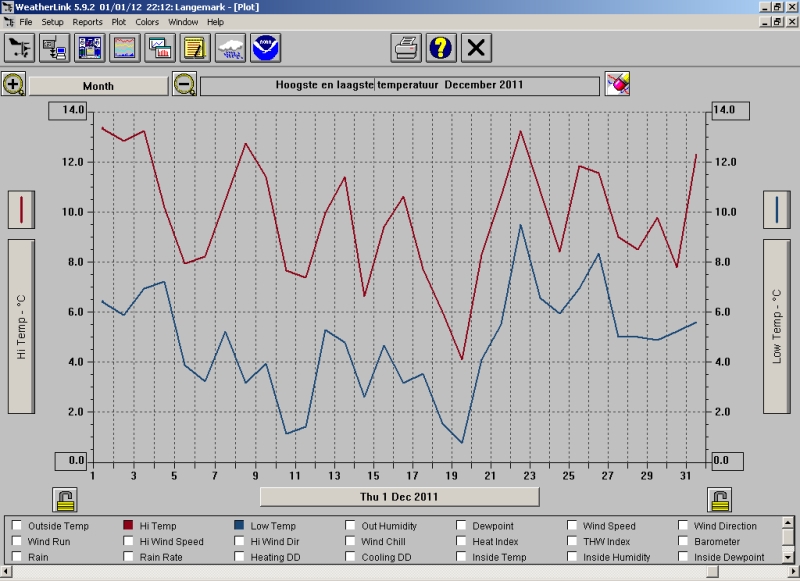Click the WeatherLink title bar app icon
800x581 pixels.
(7, 7)
